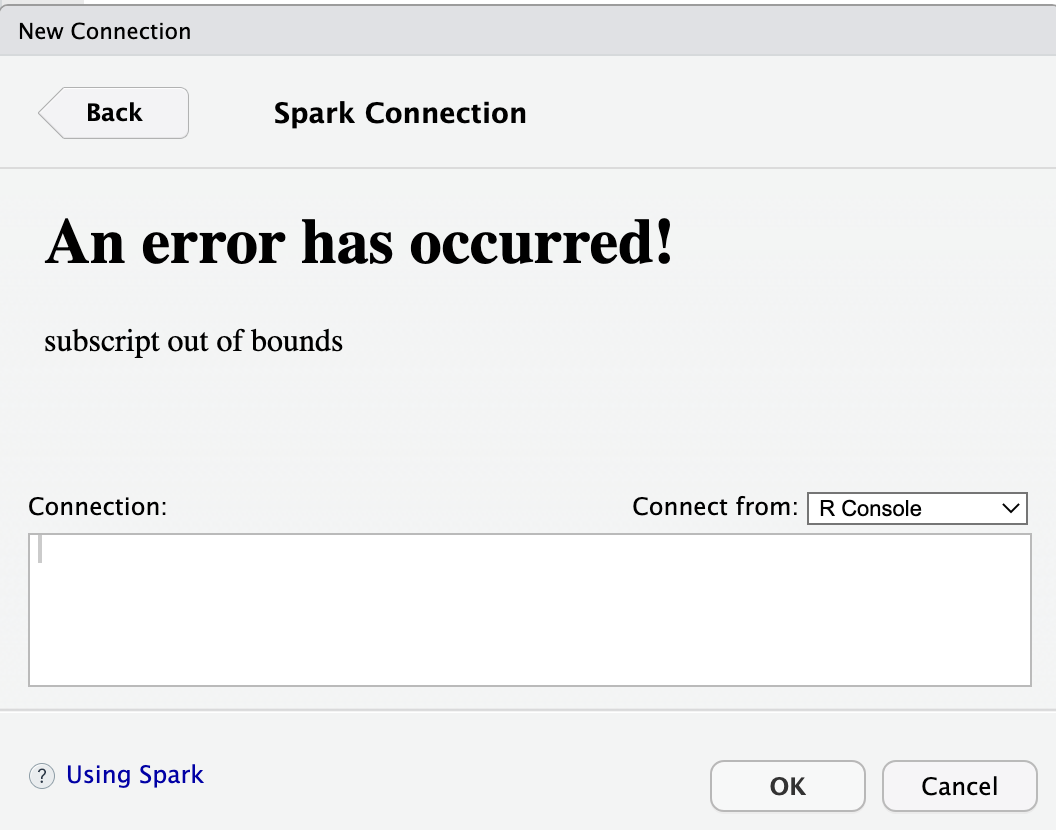This screenshot has height=830, width=1056.
Task: Click the circular help icon beside Using Spark
Action: [x=41, y=775]
